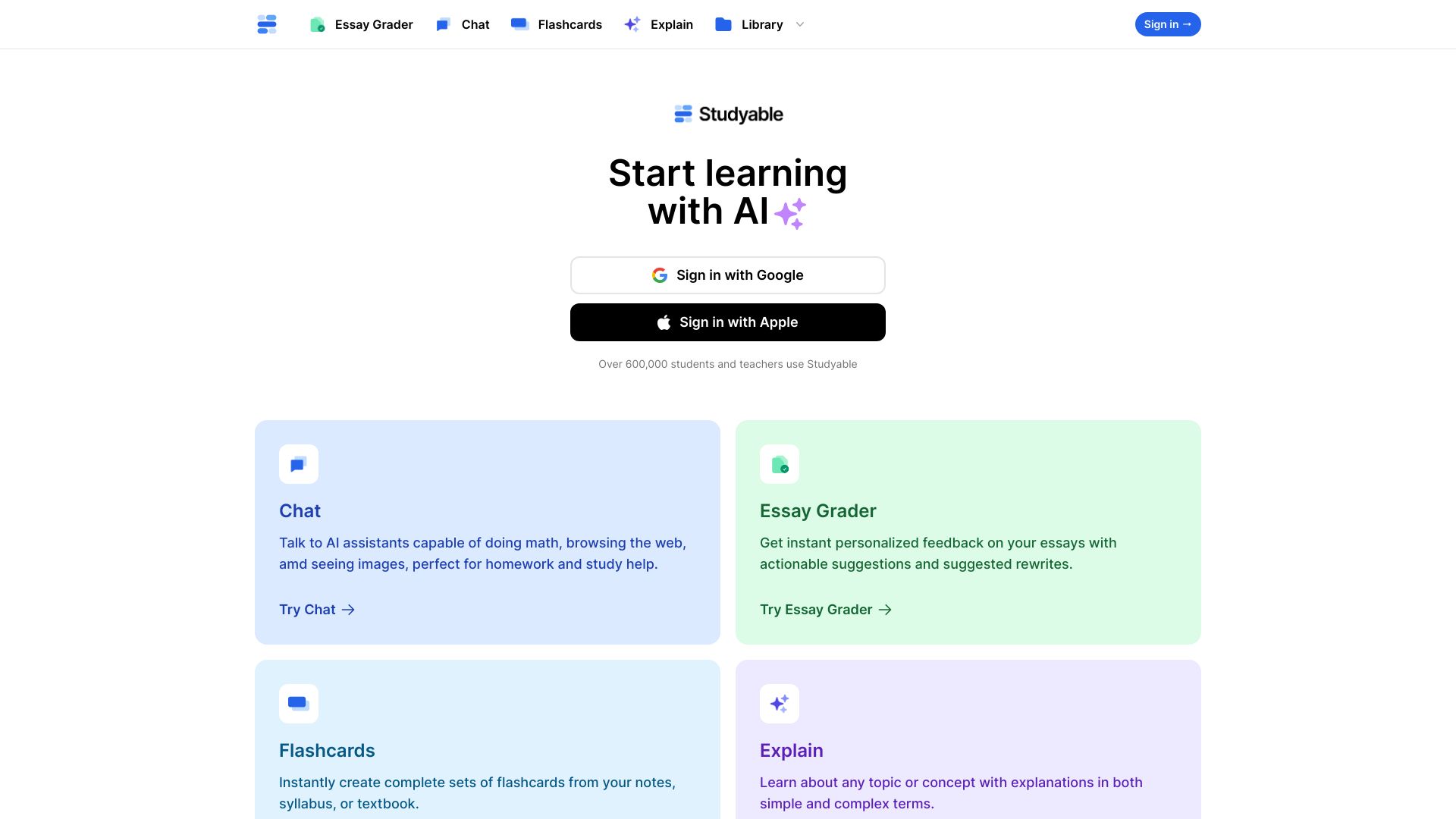Sign in with Google button
Image resolution: width=1456 pixels, height=819 pixels.
coord(727,275)
